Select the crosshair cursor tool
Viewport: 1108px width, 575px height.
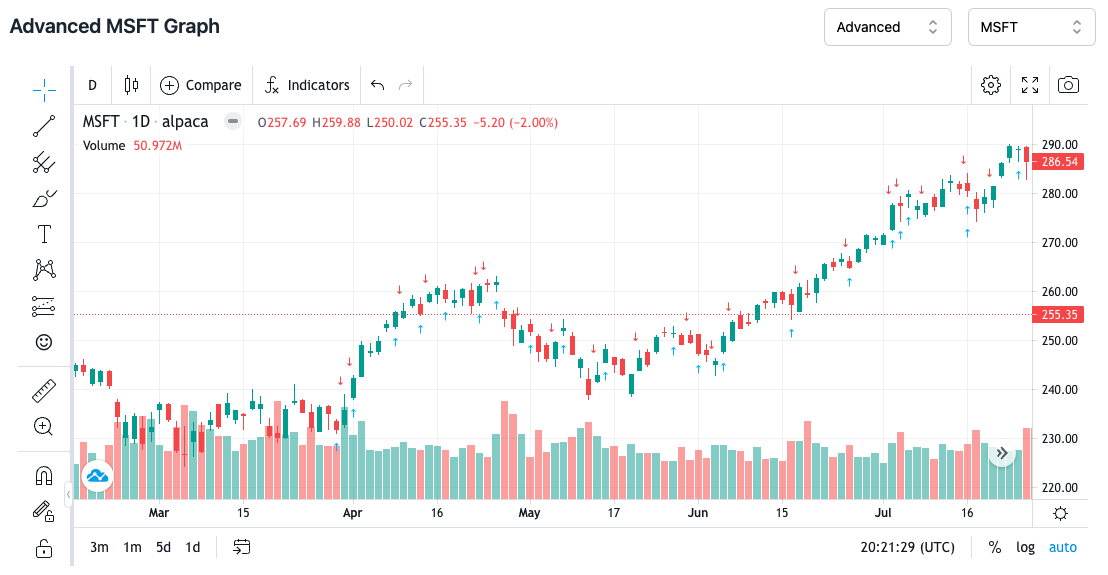pos(44,91)
